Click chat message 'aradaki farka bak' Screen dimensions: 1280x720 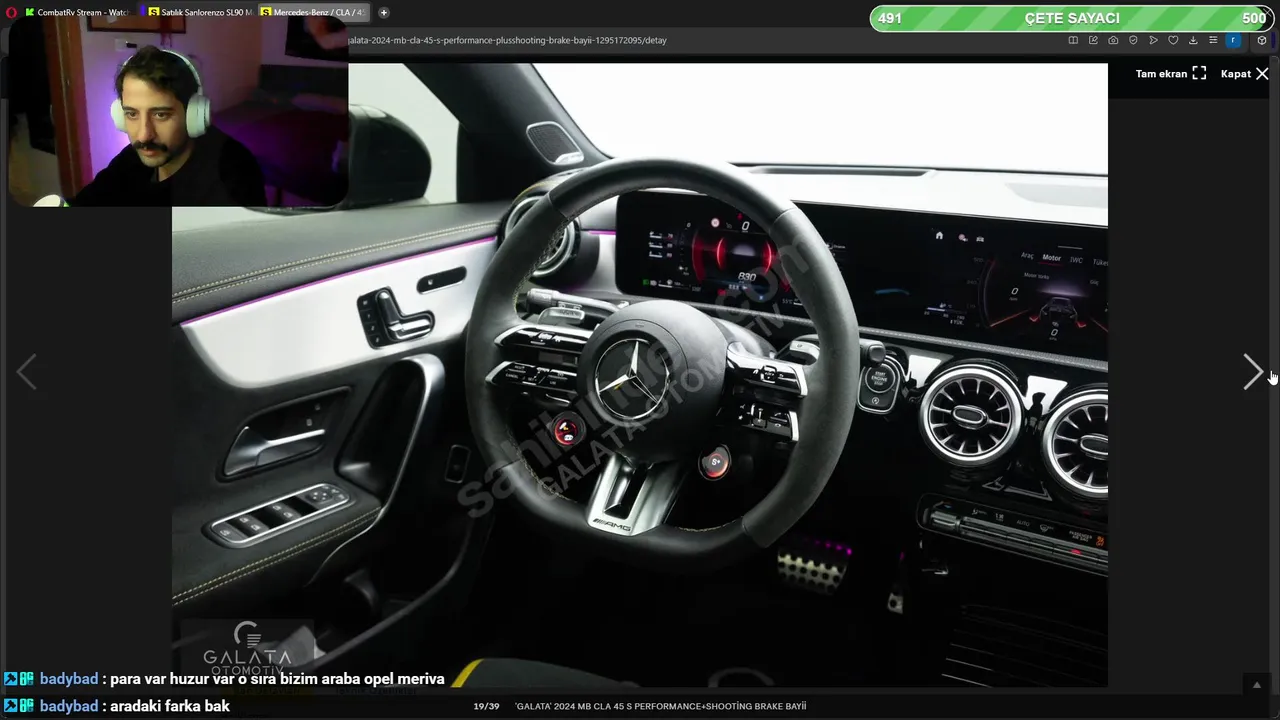pos(170,706)
